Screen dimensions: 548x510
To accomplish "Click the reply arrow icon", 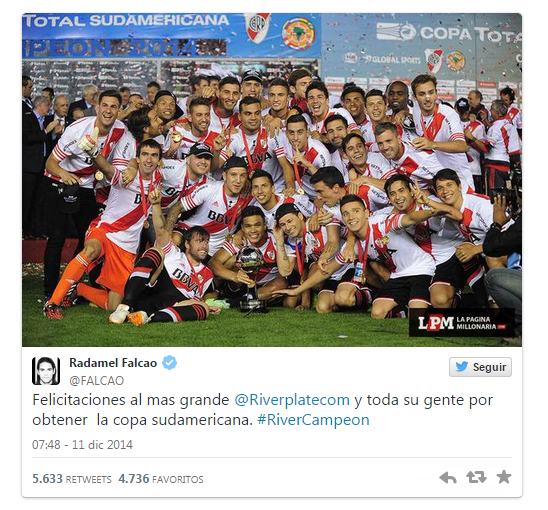I will click(x=448, y=477).
